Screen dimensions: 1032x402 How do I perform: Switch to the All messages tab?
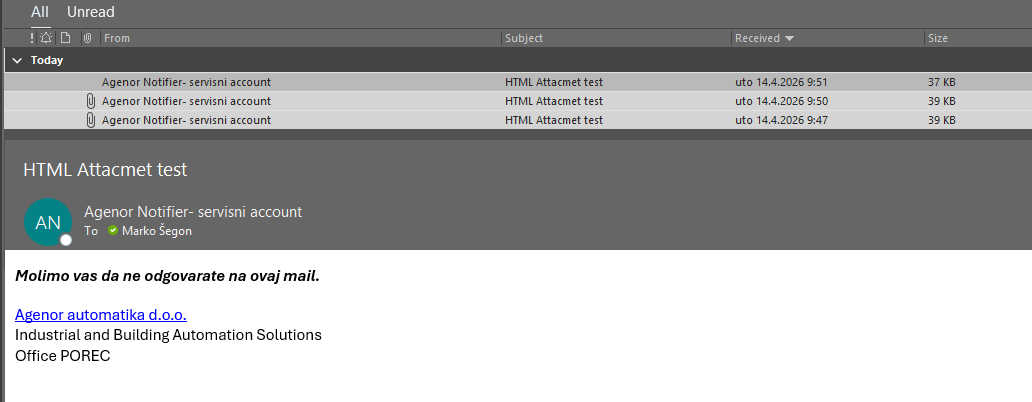pos(40,12)
